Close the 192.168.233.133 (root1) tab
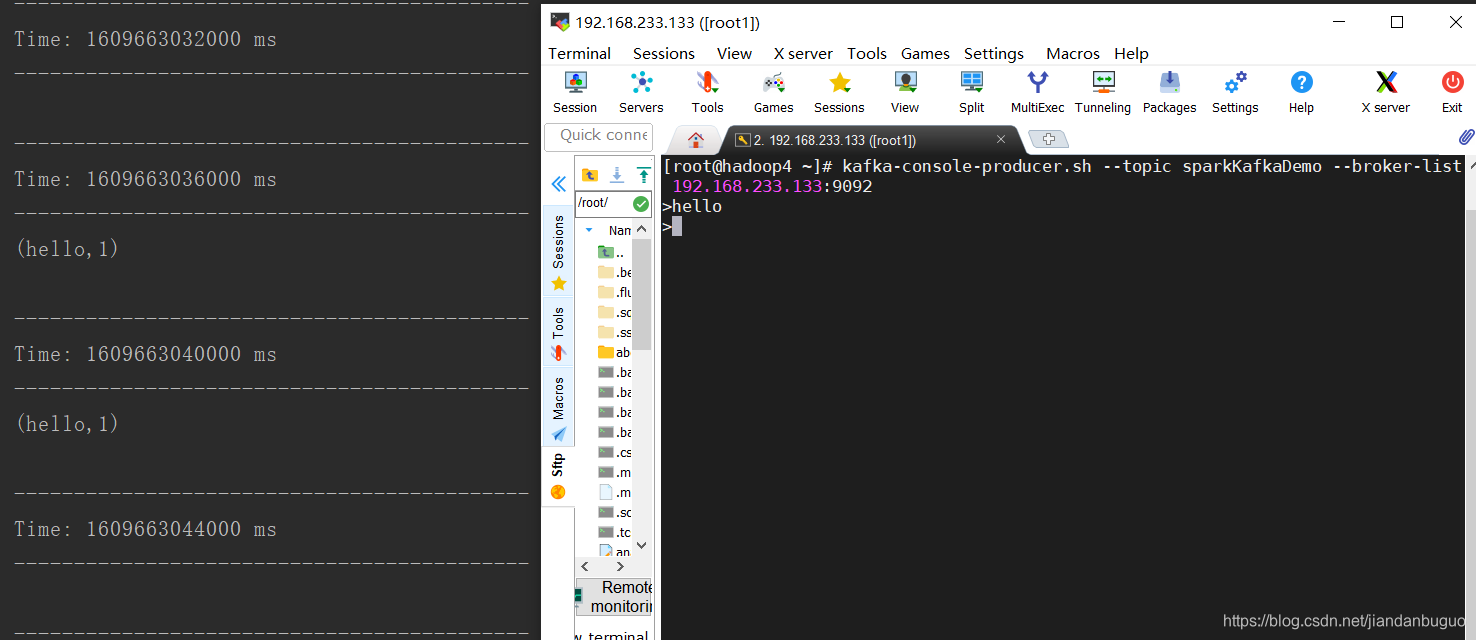The image size is (1476, 640). click(1001, 139)
